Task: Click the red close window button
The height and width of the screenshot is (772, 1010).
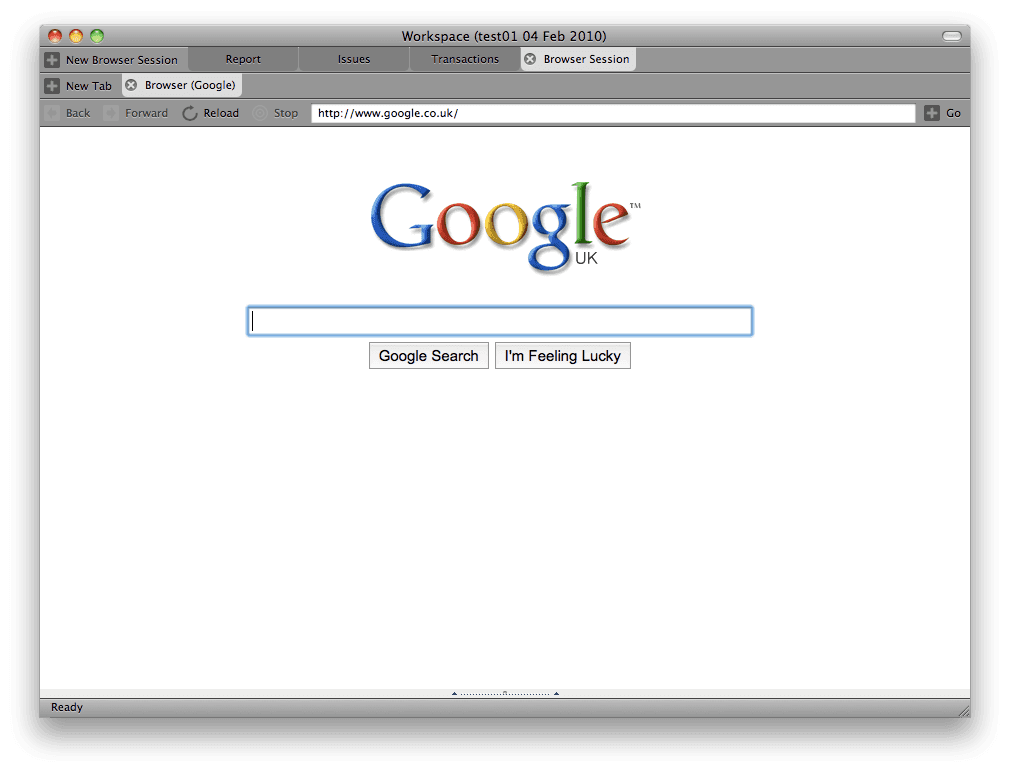Action: (x=55, y=36)
